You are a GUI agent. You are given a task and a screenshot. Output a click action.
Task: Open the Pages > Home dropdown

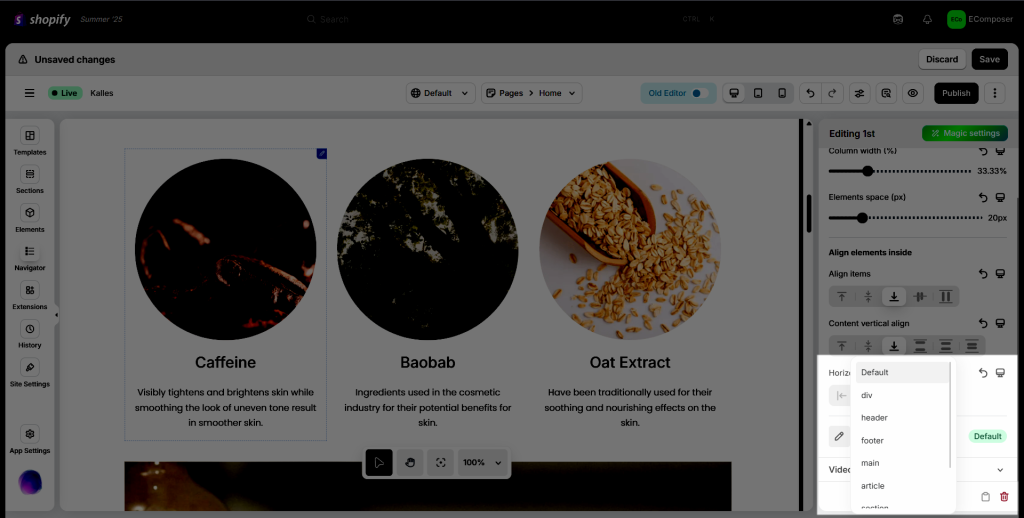[x=532, y=93]
